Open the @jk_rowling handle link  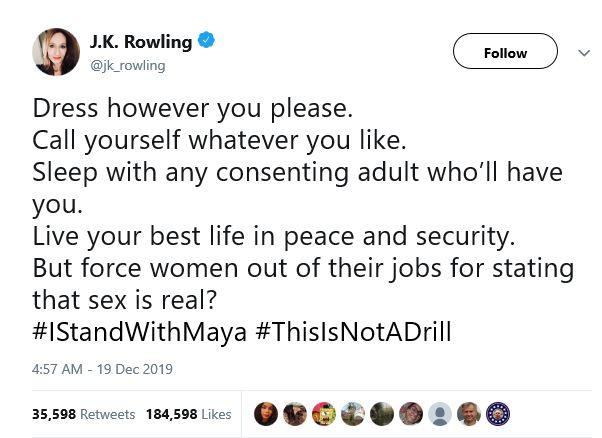click(128, 66)
